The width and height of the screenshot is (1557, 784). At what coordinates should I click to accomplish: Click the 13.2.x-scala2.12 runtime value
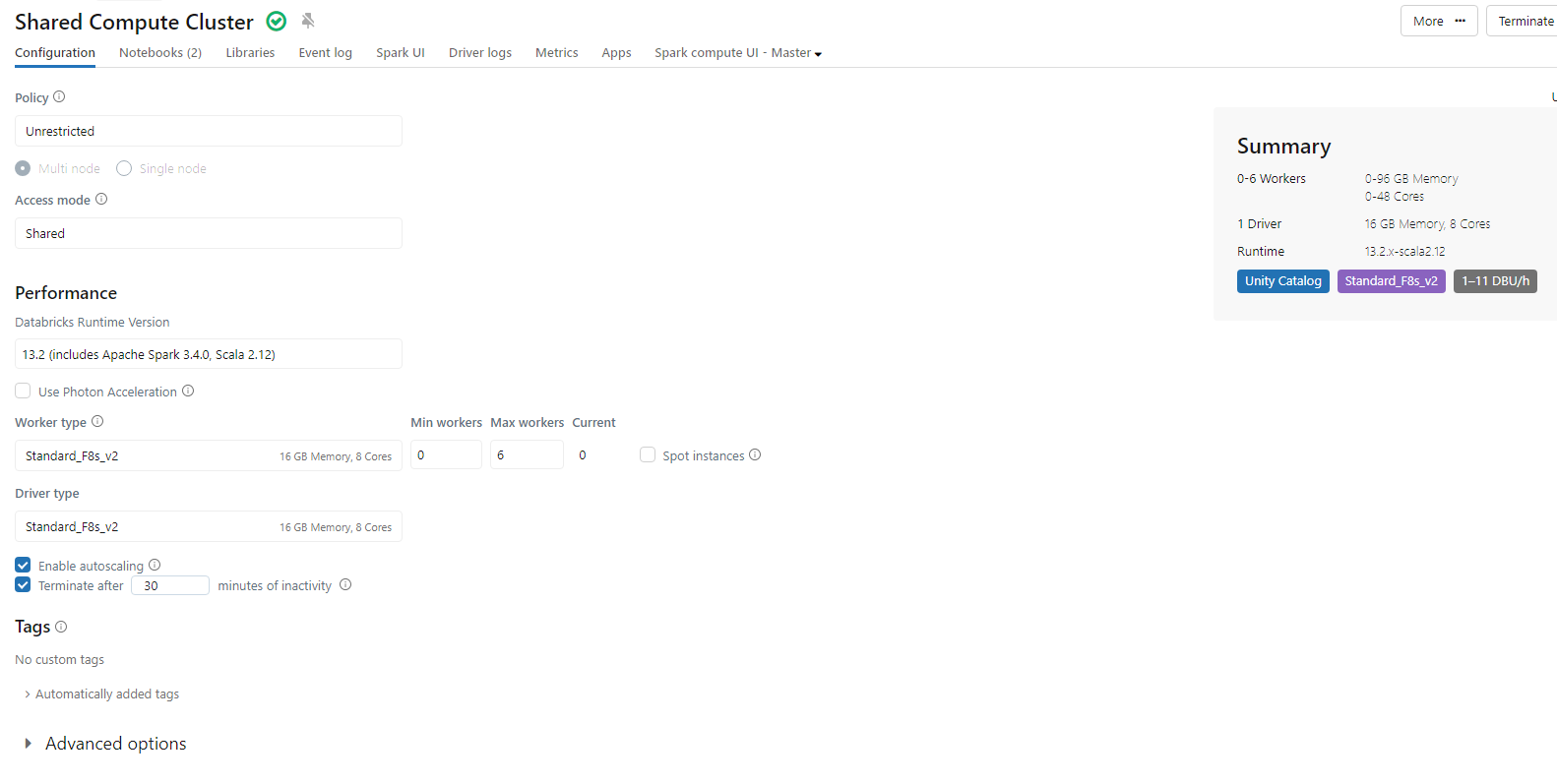tap(1404, 252)
